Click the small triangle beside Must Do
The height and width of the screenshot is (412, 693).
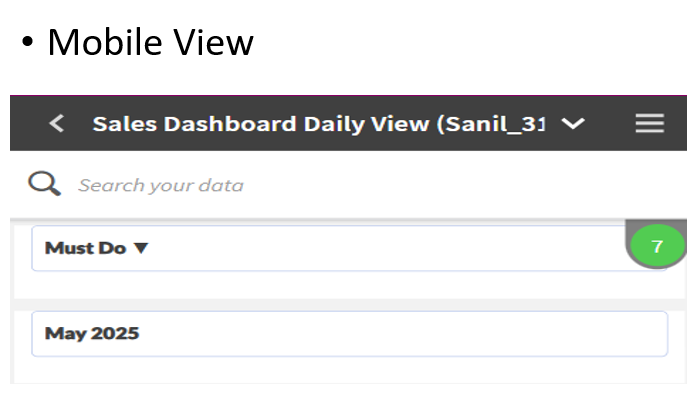(x=140, y=248)
